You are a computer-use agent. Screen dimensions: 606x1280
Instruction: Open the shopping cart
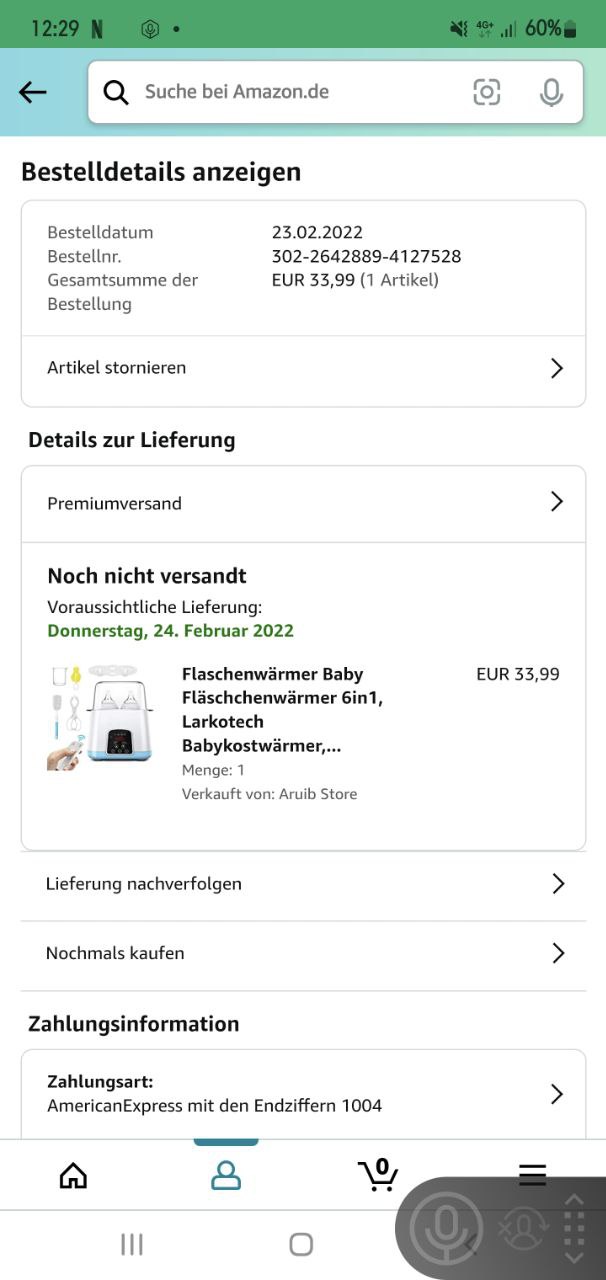click(x=378, y=1175)
